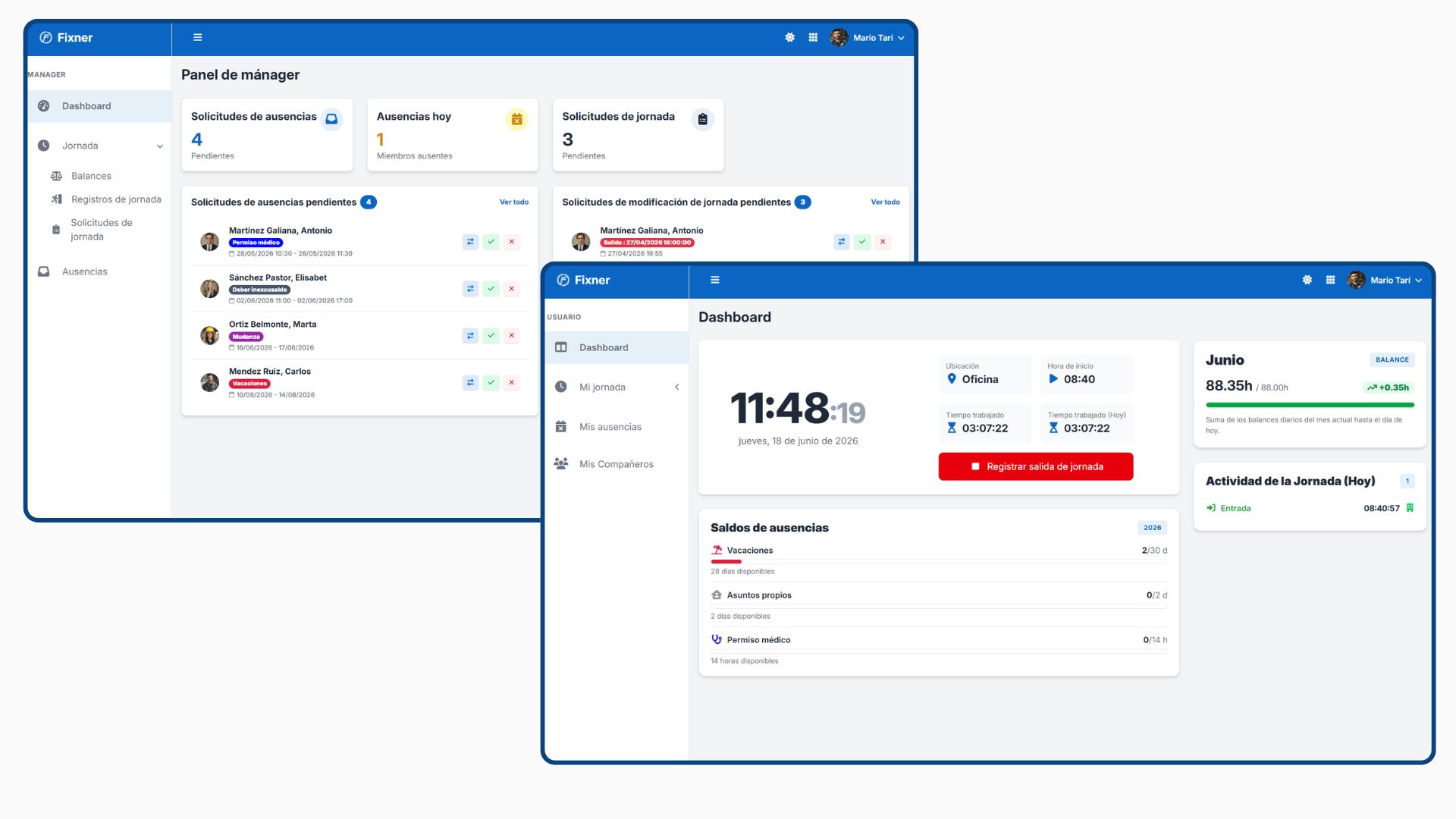Click Hora de inicio 08:40 tile
The height and width of the screenshot is (819, 1456).
coord(1087,374)
